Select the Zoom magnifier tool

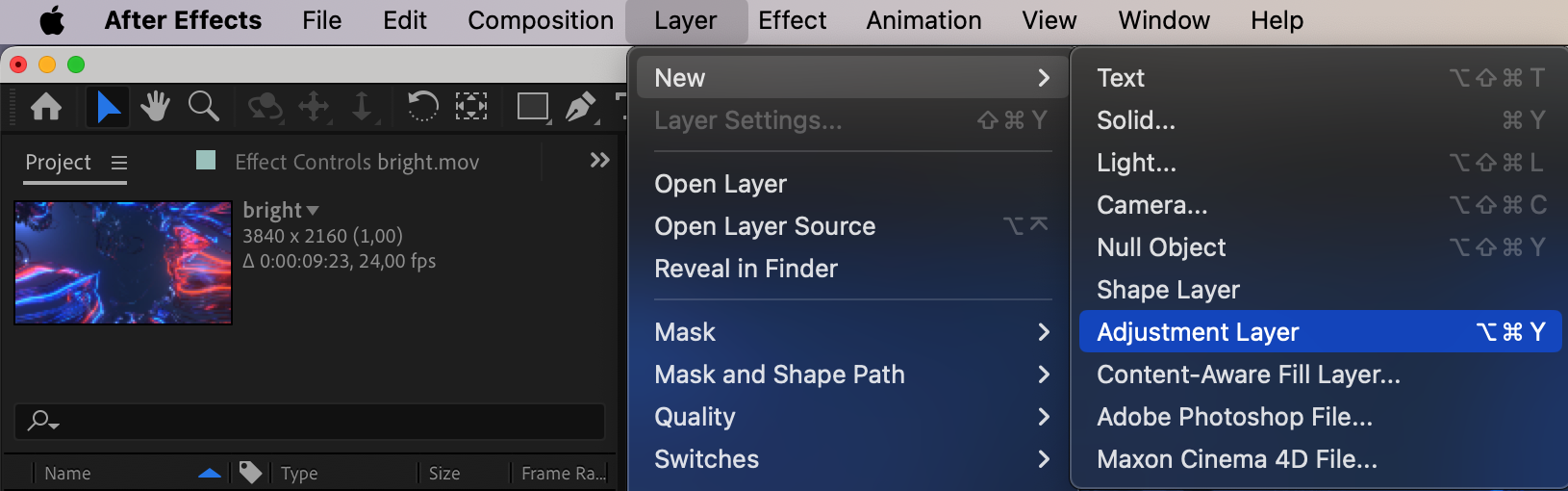point(203,106)
